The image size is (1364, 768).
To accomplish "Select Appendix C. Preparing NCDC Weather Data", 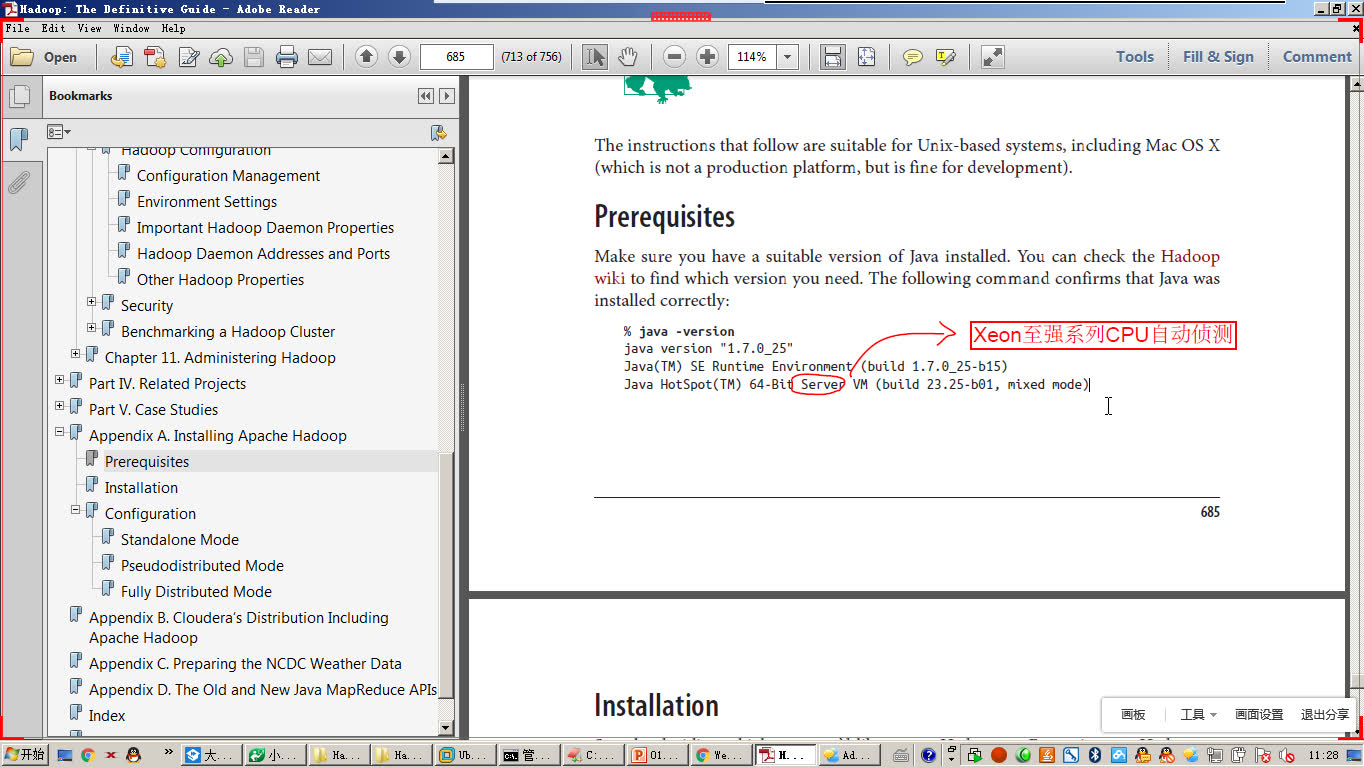I will pyautogui.click(x=245, y=664).
